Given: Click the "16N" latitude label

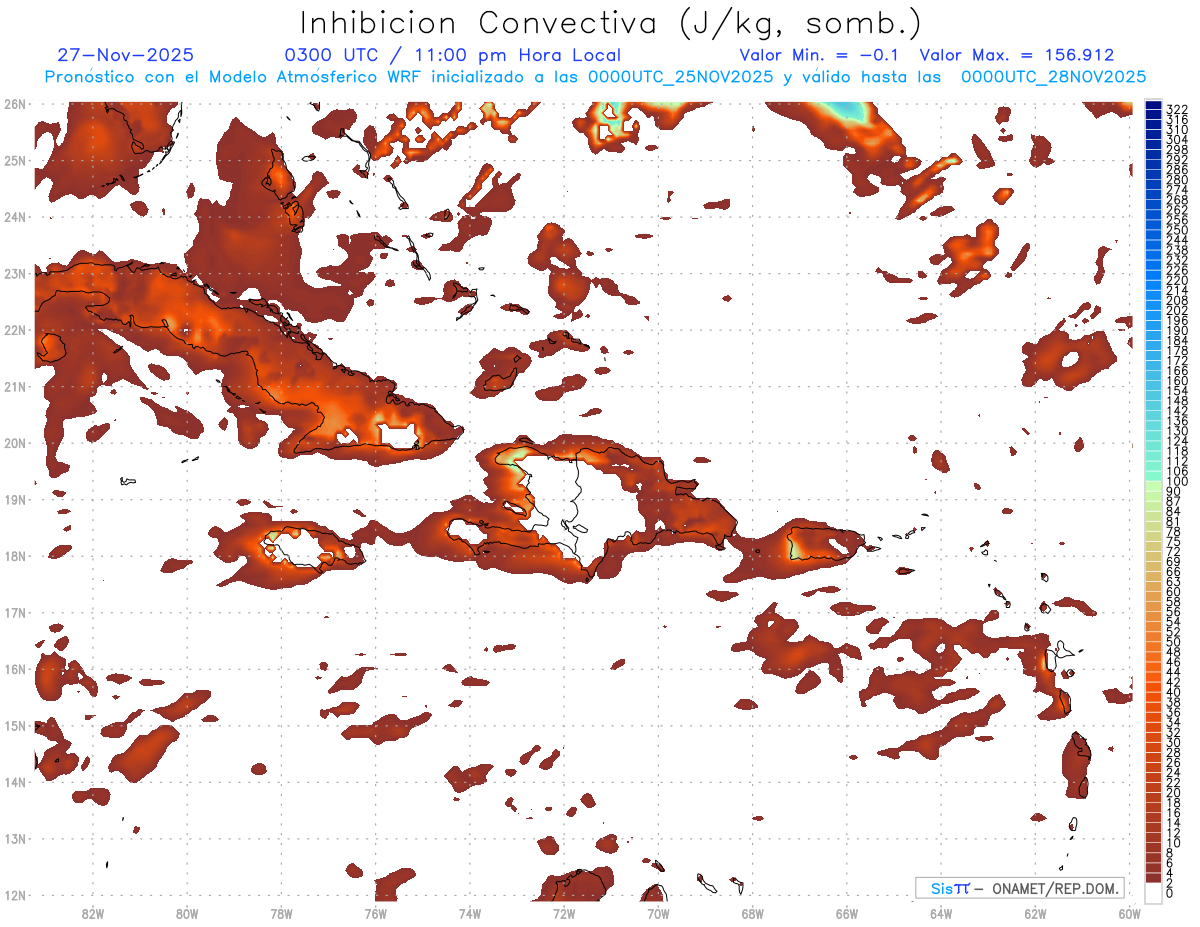Looking at the screenshot, I should click(x=15, y=669).
